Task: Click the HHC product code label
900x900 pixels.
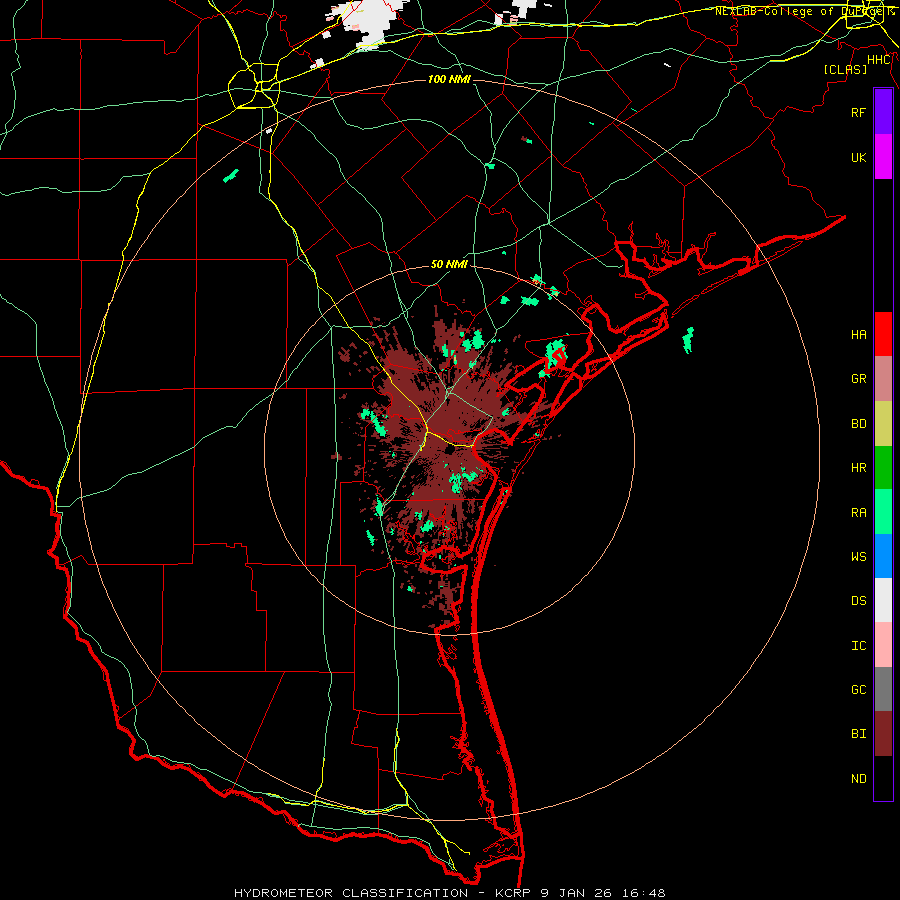Action: [879, 60]
